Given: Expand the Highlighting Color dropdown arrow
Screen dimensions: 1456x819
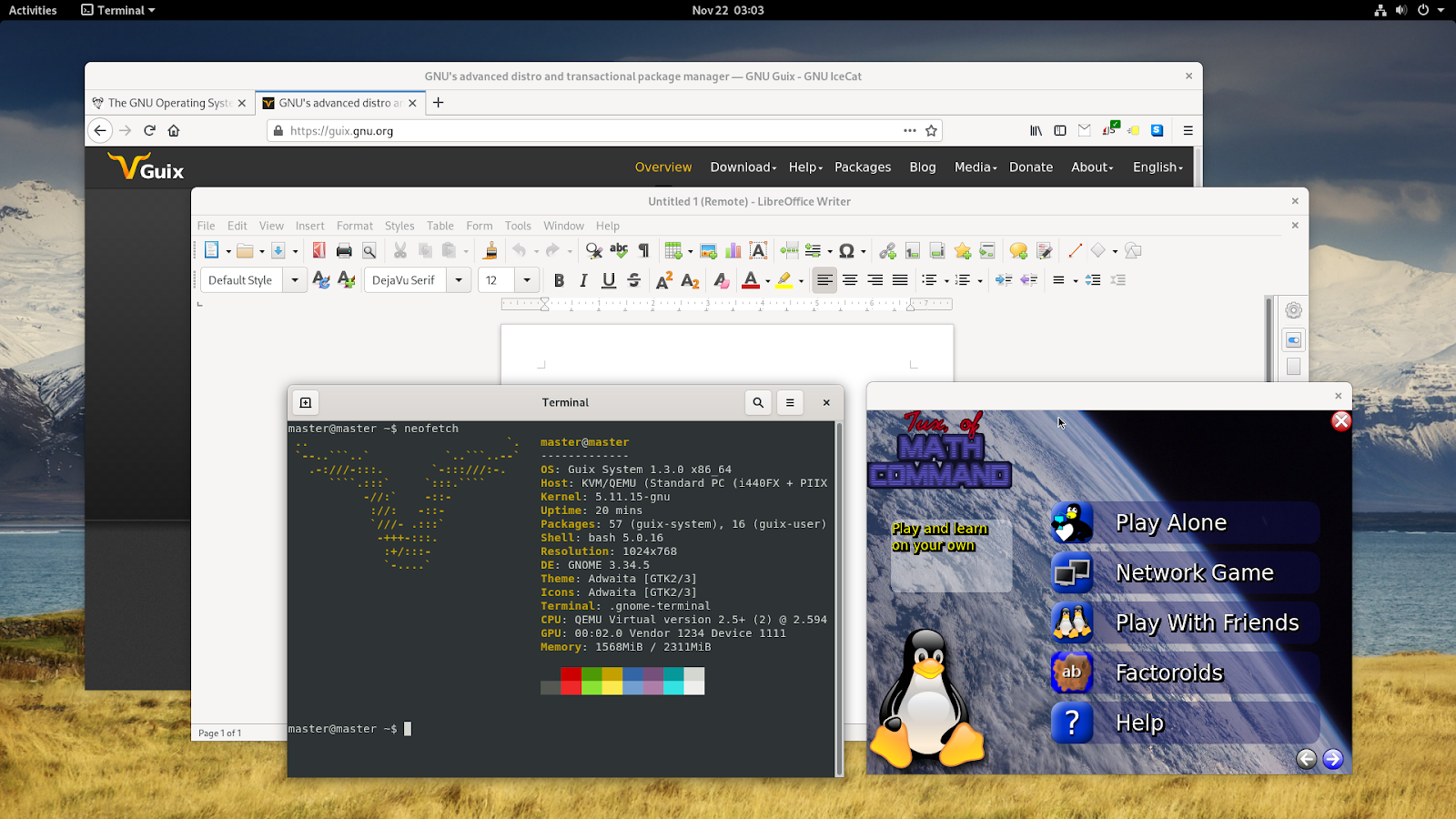Looking at the screenshot, I should point(801,281).
